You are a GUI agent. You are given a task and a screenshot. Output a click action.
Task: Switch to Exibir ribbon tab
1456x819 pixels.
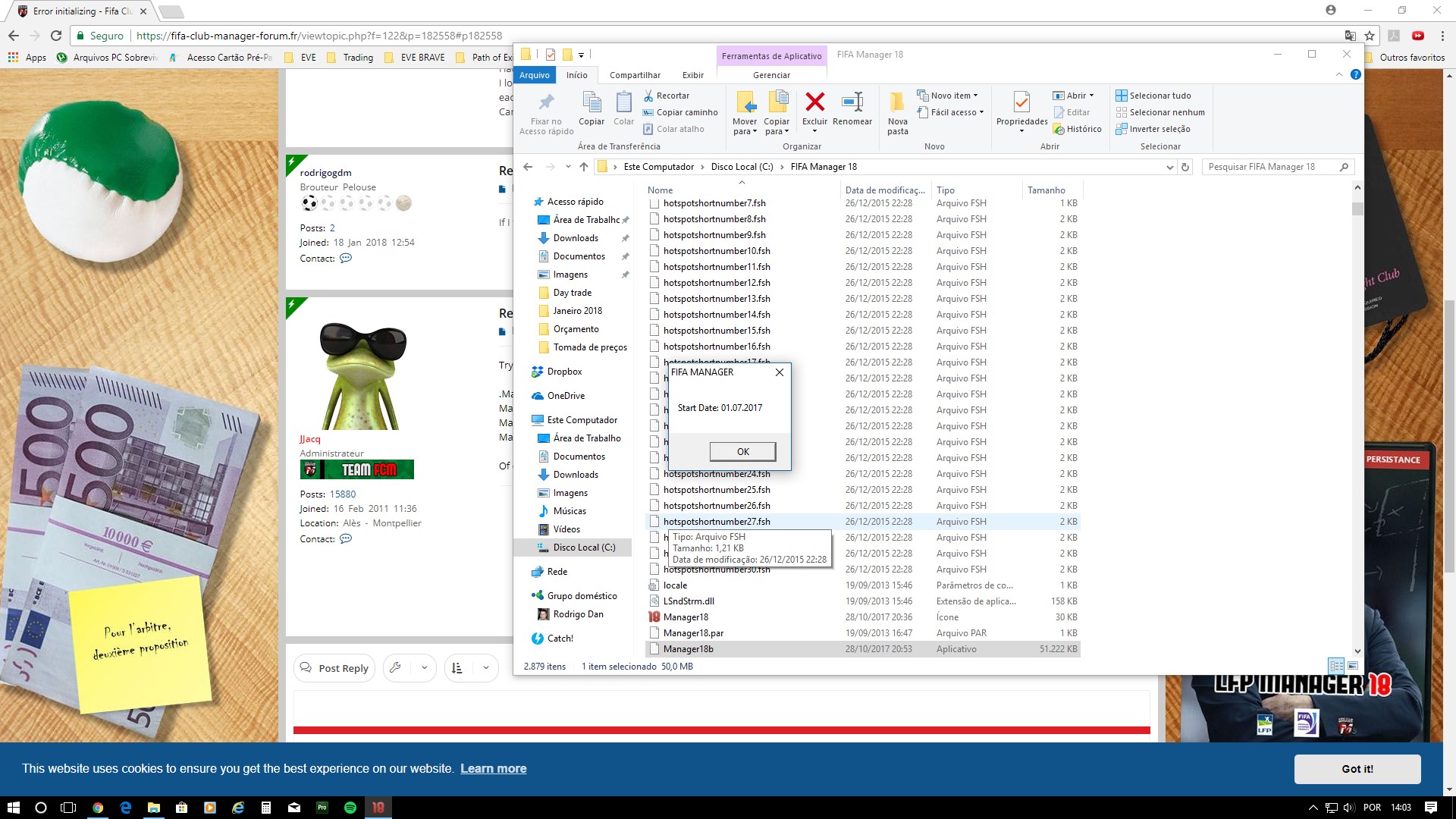[692, 75]
